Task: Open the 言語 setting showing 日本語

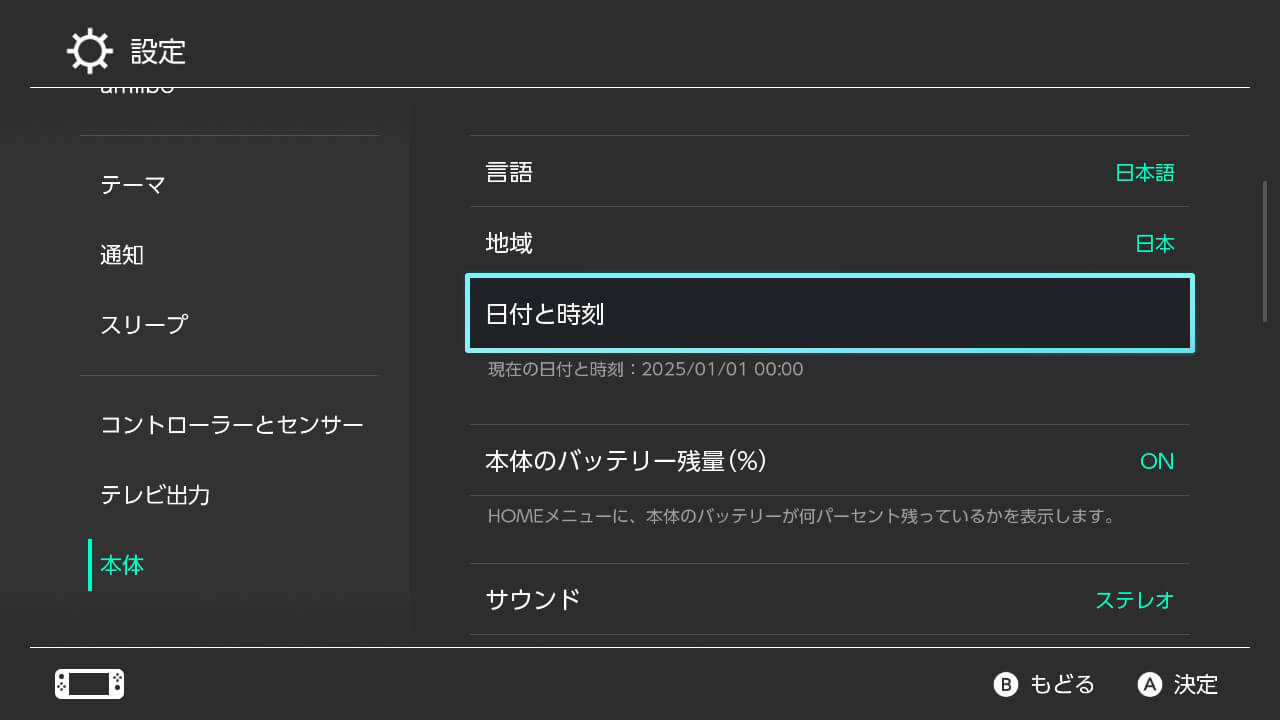Action: 829,172
